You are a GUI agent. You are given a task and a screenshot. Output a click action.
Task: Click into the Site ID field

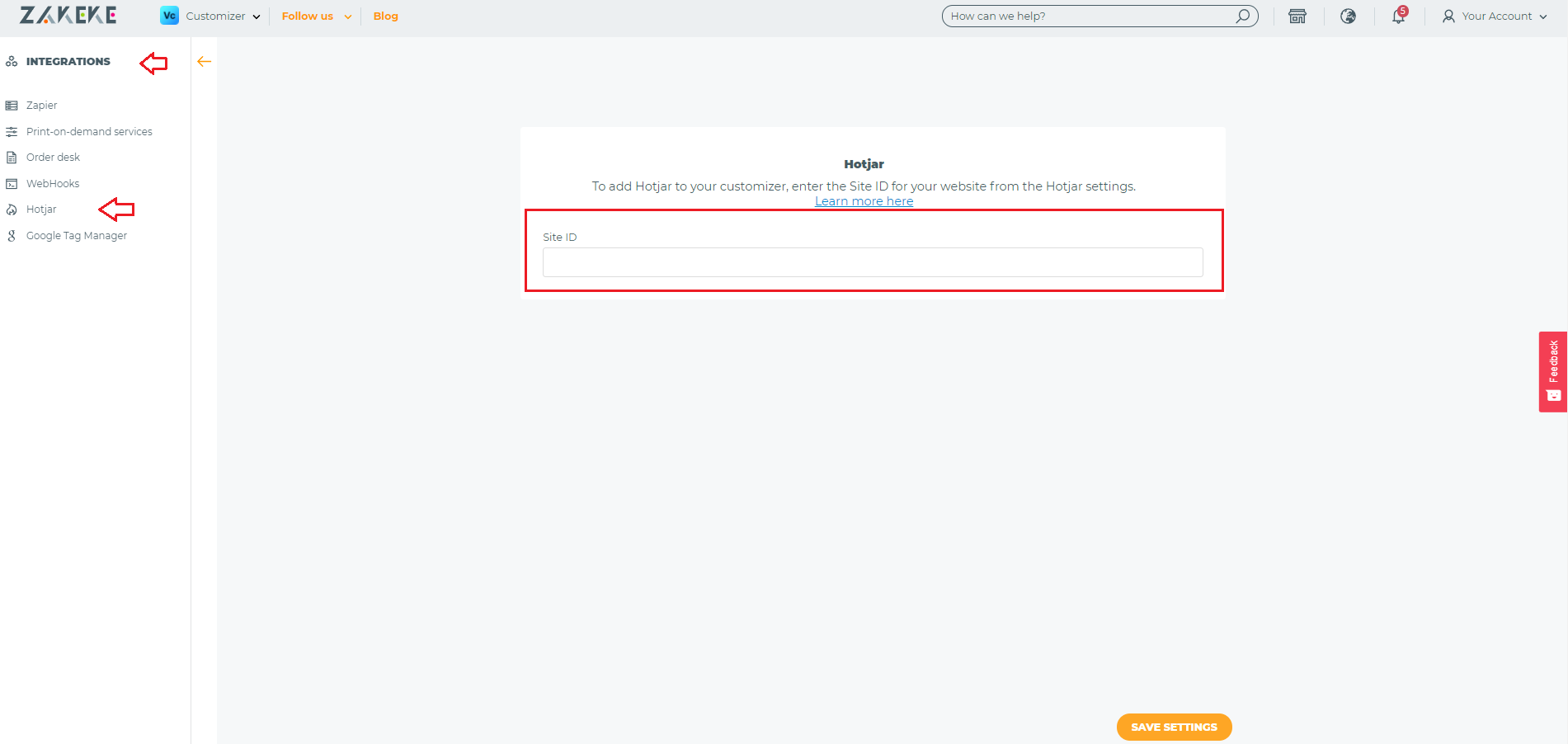pos(873,262)
